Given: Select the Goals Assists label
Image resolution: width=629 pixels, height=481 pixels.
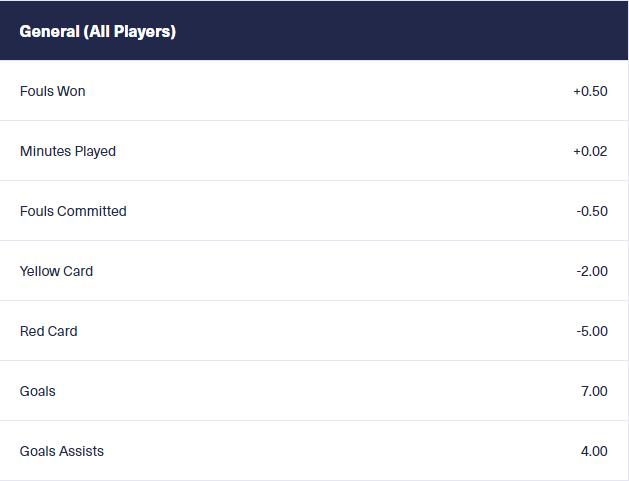Looking at the screenshot, I should pyautogui.click(x=62, y=451).
